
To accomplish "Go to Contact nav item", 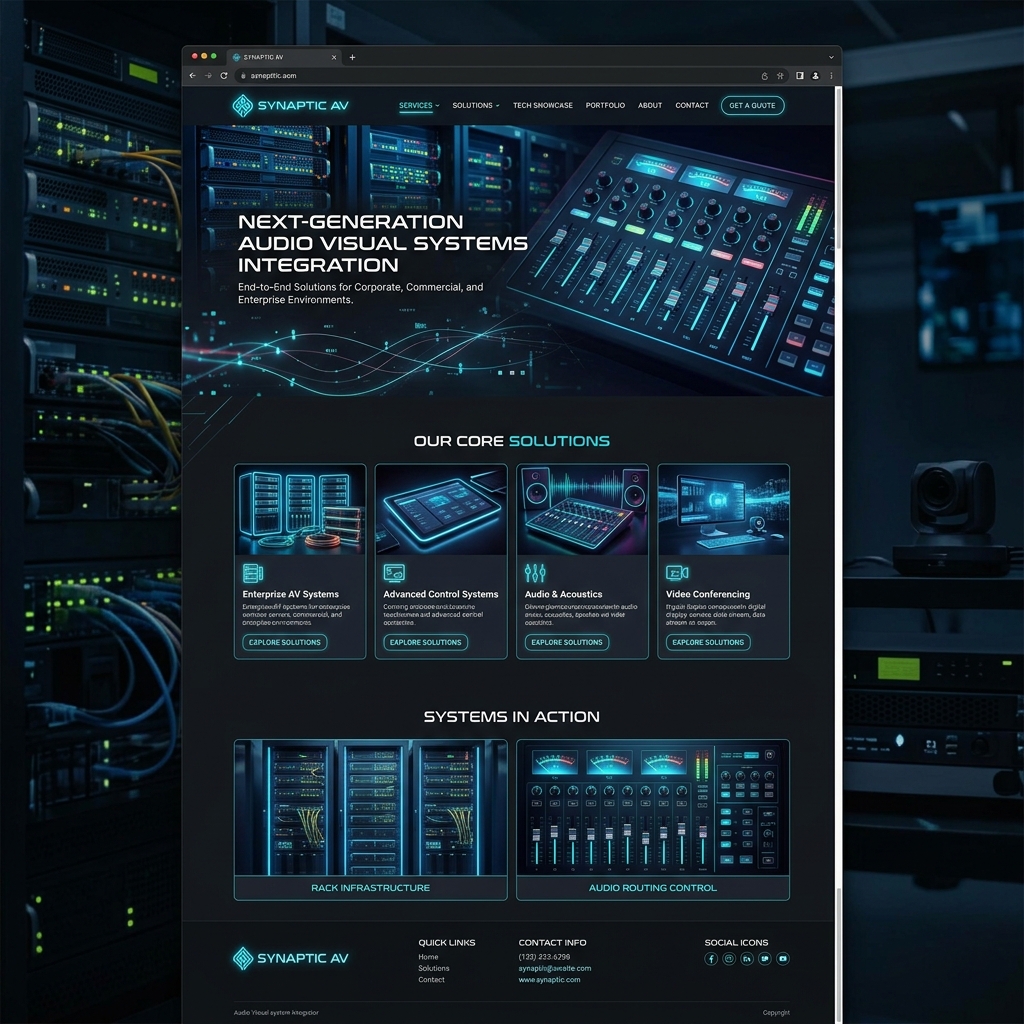I will (692, 105).
